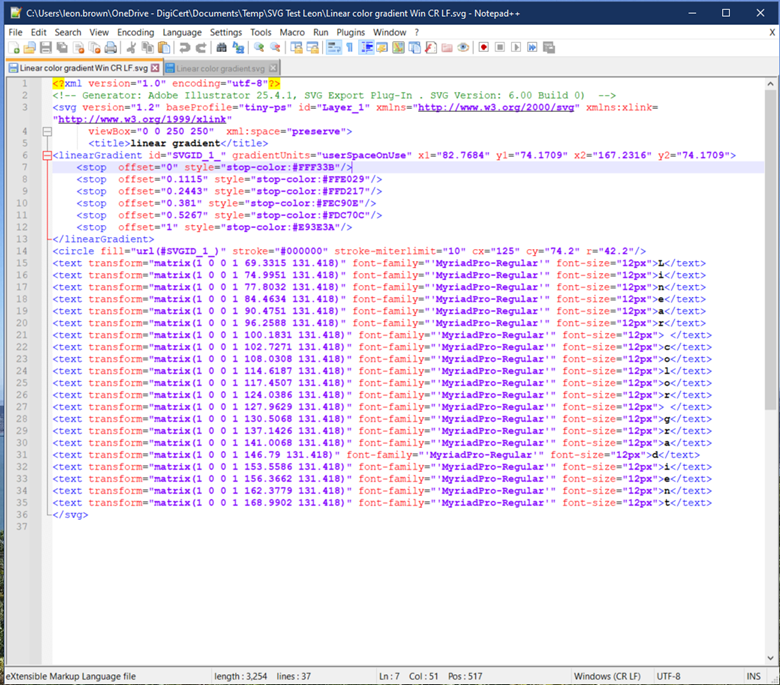
Task: Click vertical scrollbar up arrow
Action: coord(771,84)
